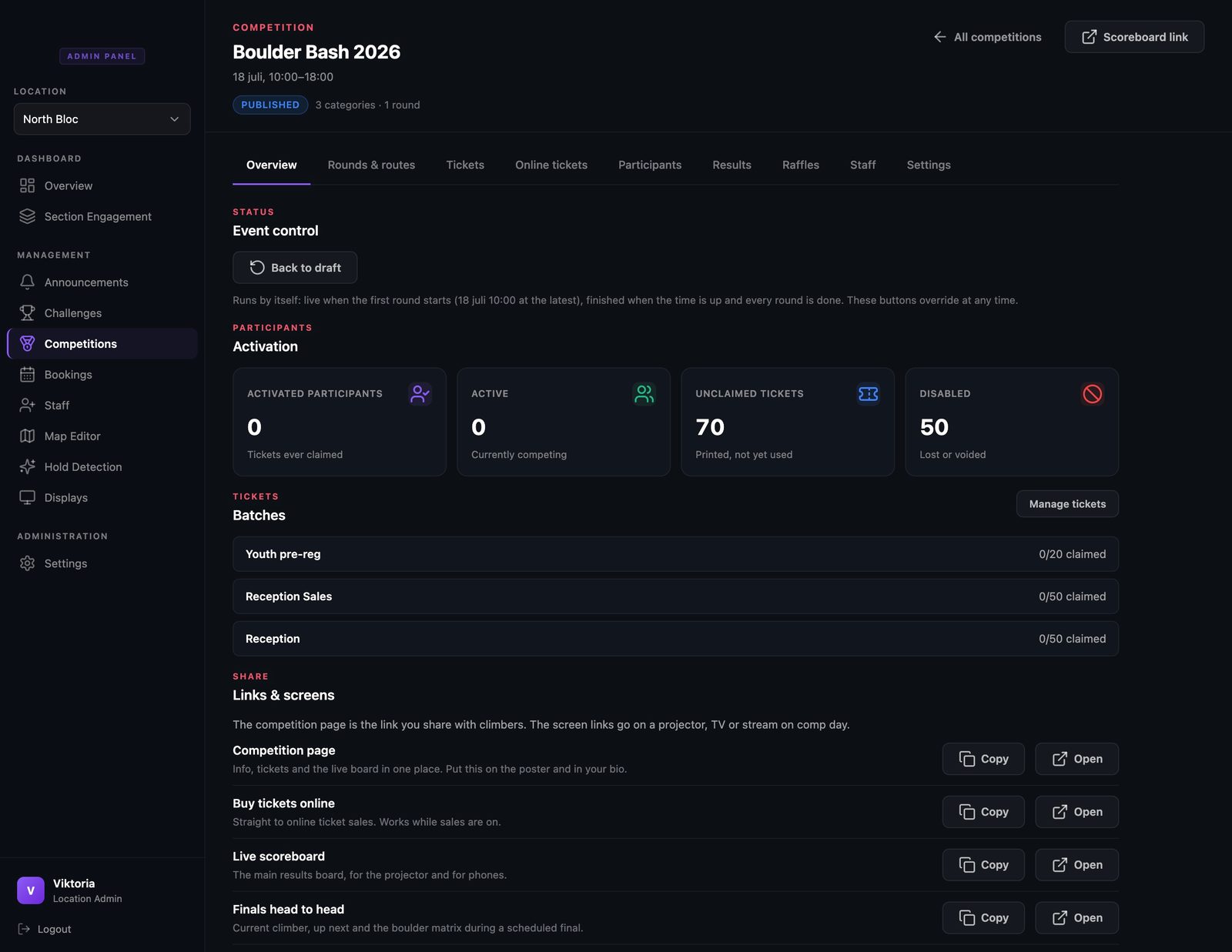Click the external-link icon in Scoreboard link

[1090, 37]
